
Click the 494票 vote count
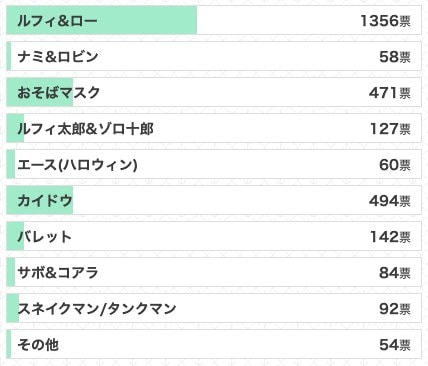[x=390, y=201]
